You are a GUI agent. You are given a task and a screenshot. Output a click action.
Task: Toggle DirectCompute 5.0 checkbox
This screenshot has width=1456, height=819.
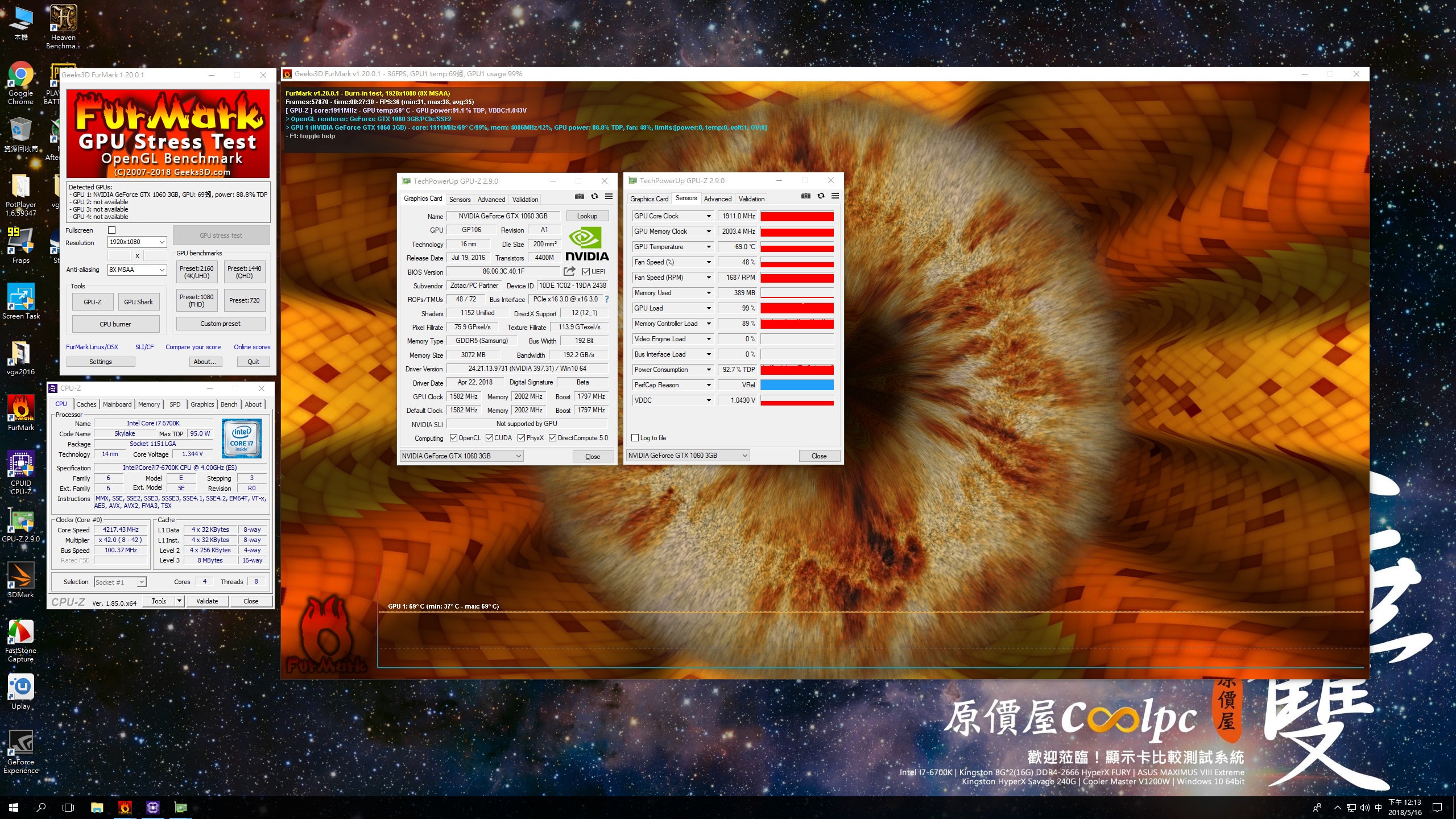tap(552, 438)
